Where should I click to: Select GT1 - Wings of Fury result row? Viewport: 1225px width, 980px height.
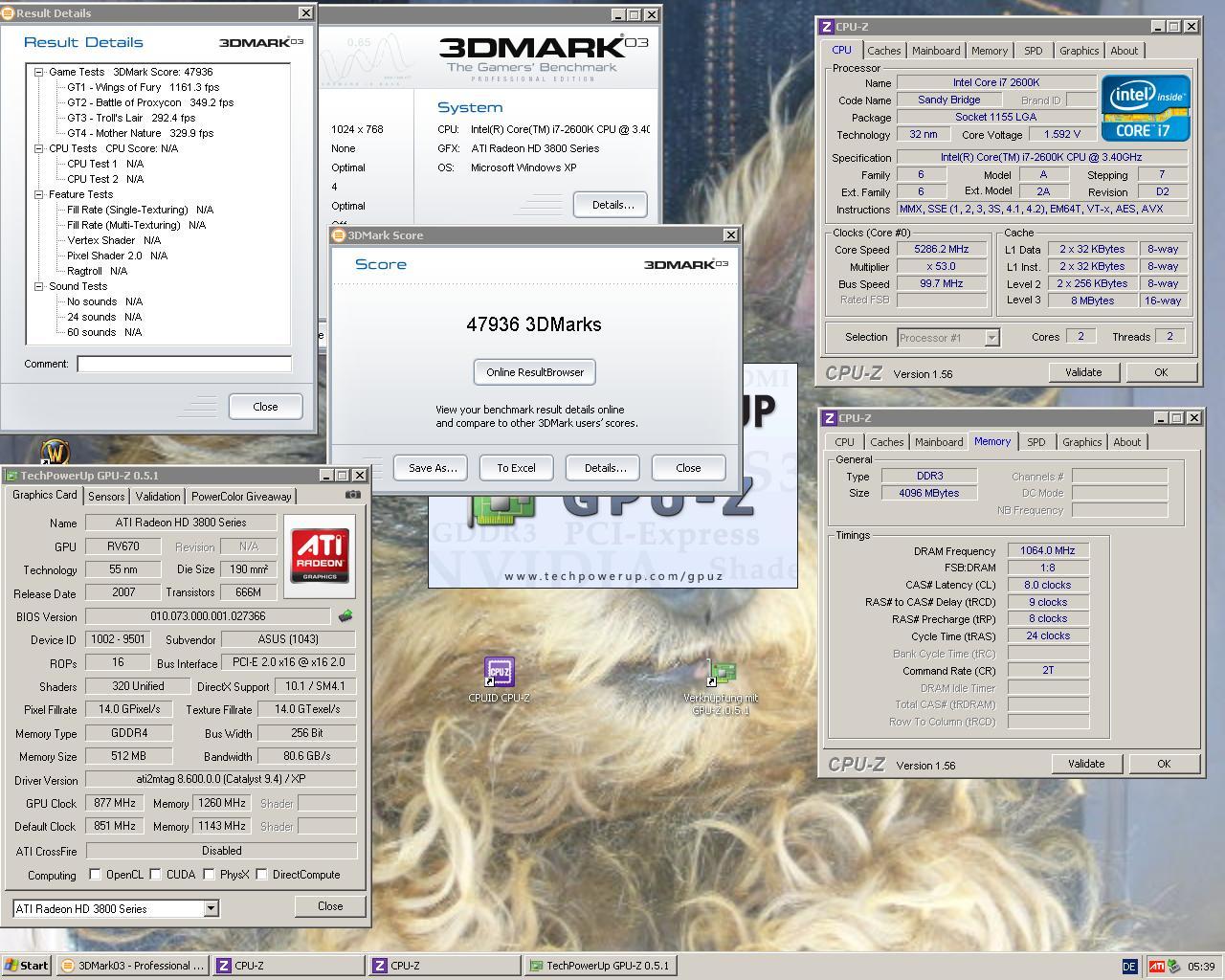coord(143,87)
